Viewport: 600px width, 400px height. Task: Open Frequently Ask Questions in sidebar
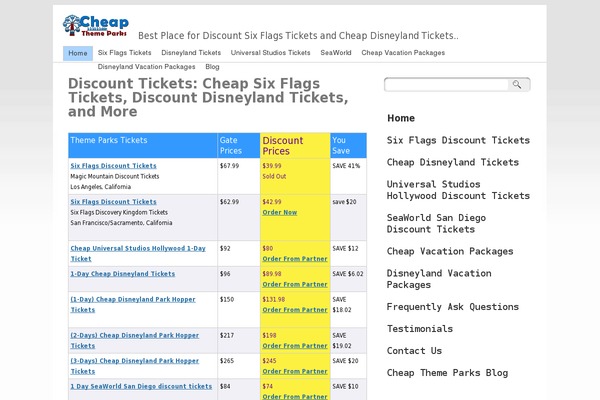[x=453, y=307]
